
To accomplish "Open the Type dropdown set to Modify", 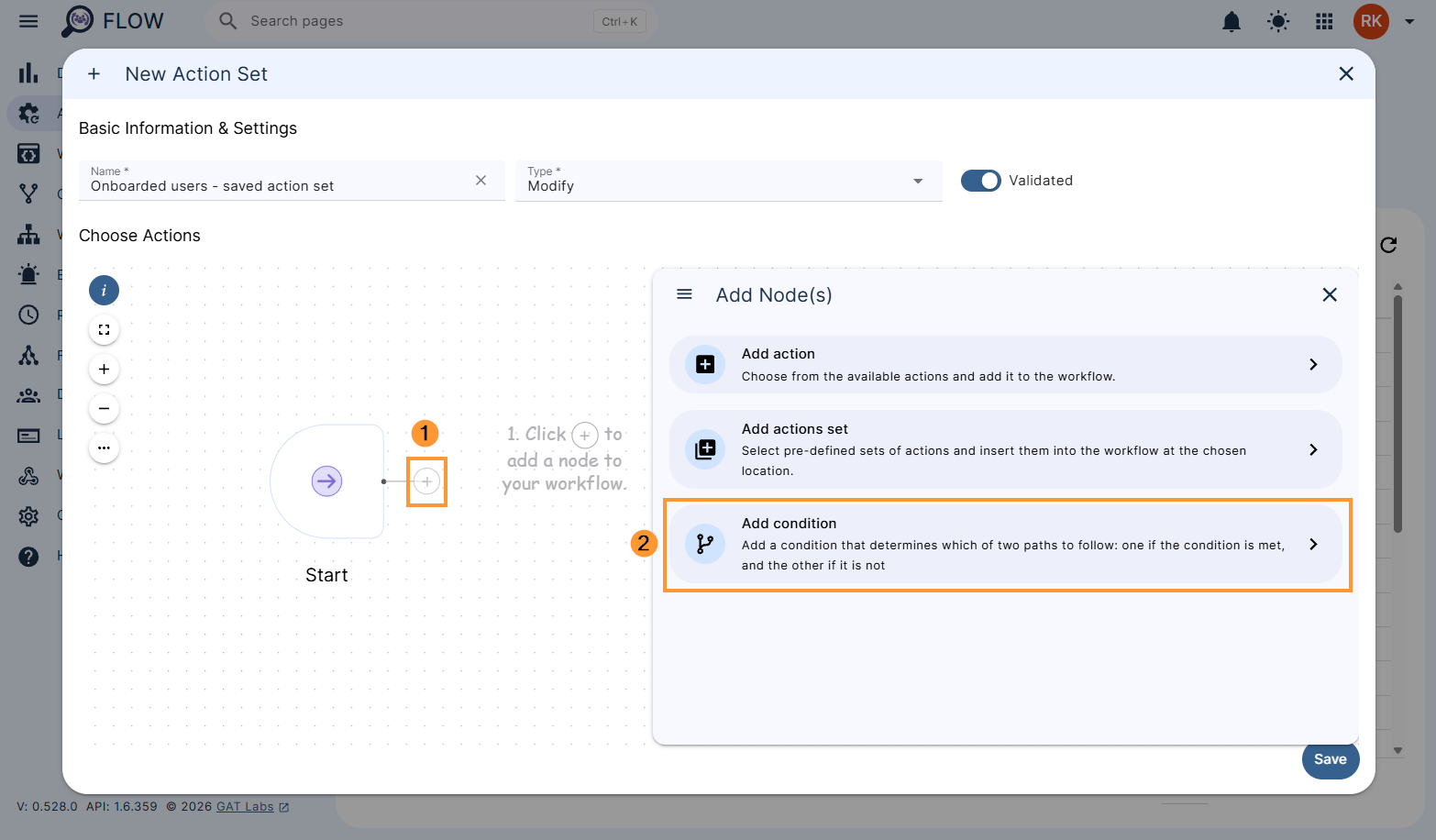I will [729, 181].
